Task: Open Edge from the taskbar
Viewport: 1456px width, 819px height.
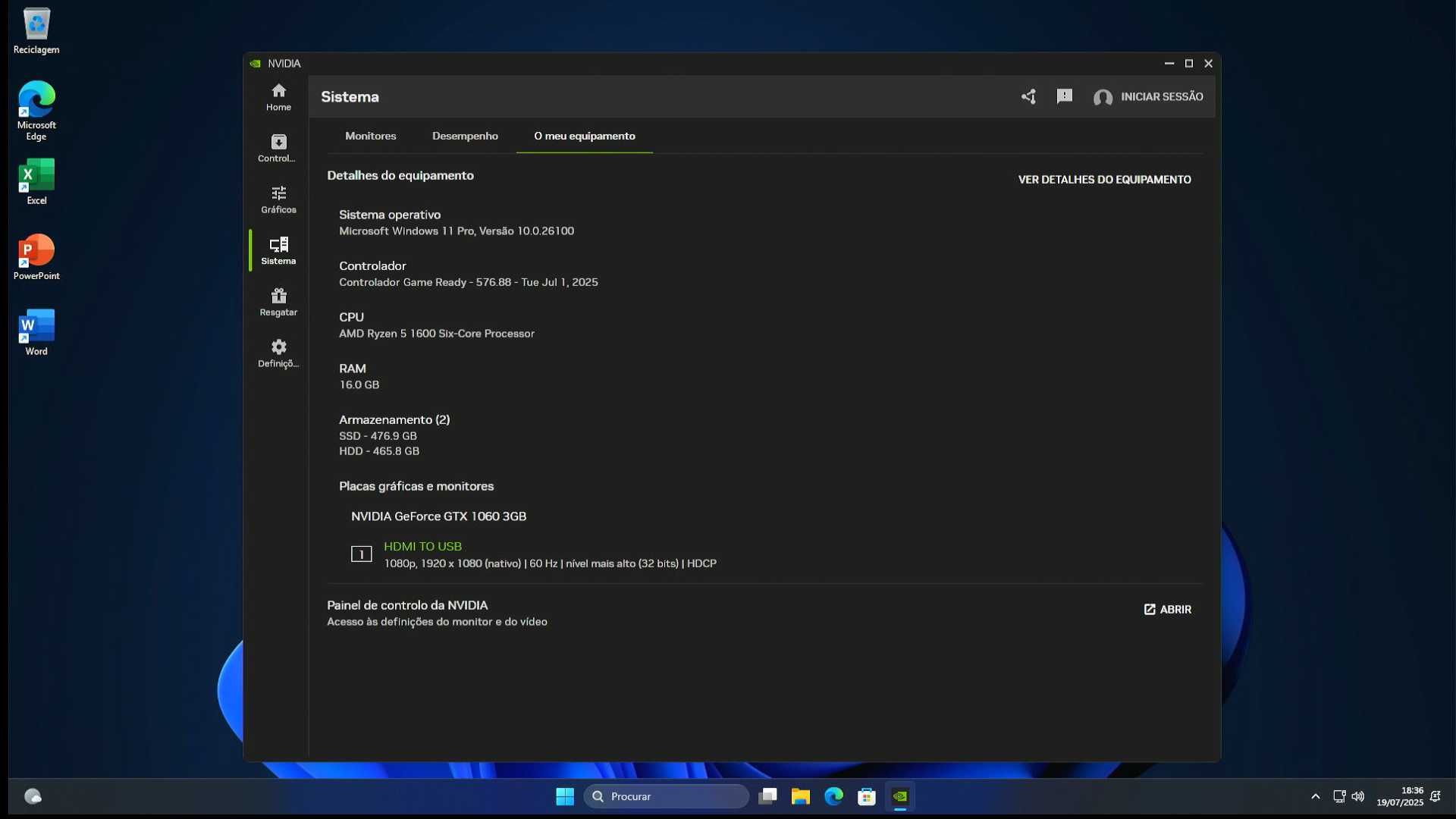Action: click(x=833, y=796)
